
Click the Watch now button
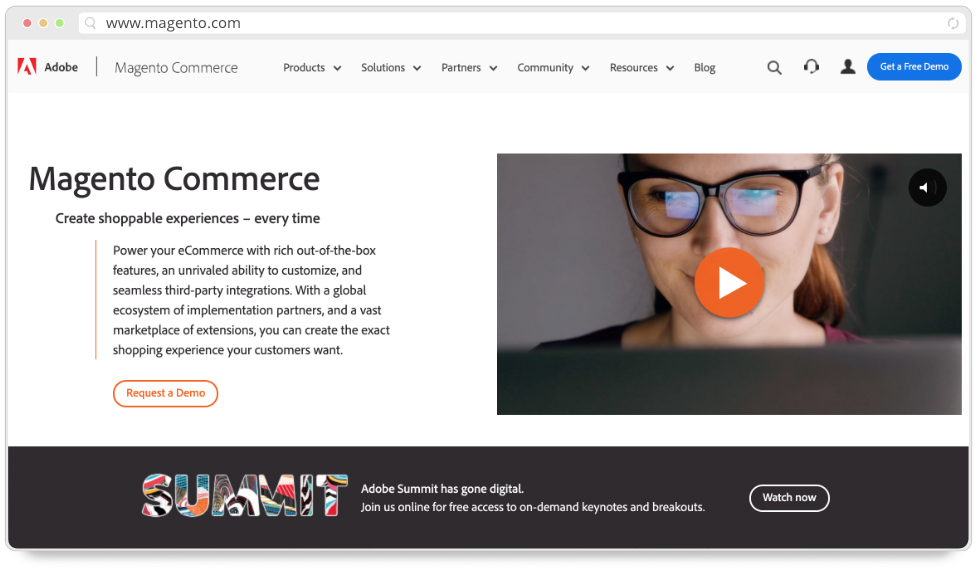(789, 498)
